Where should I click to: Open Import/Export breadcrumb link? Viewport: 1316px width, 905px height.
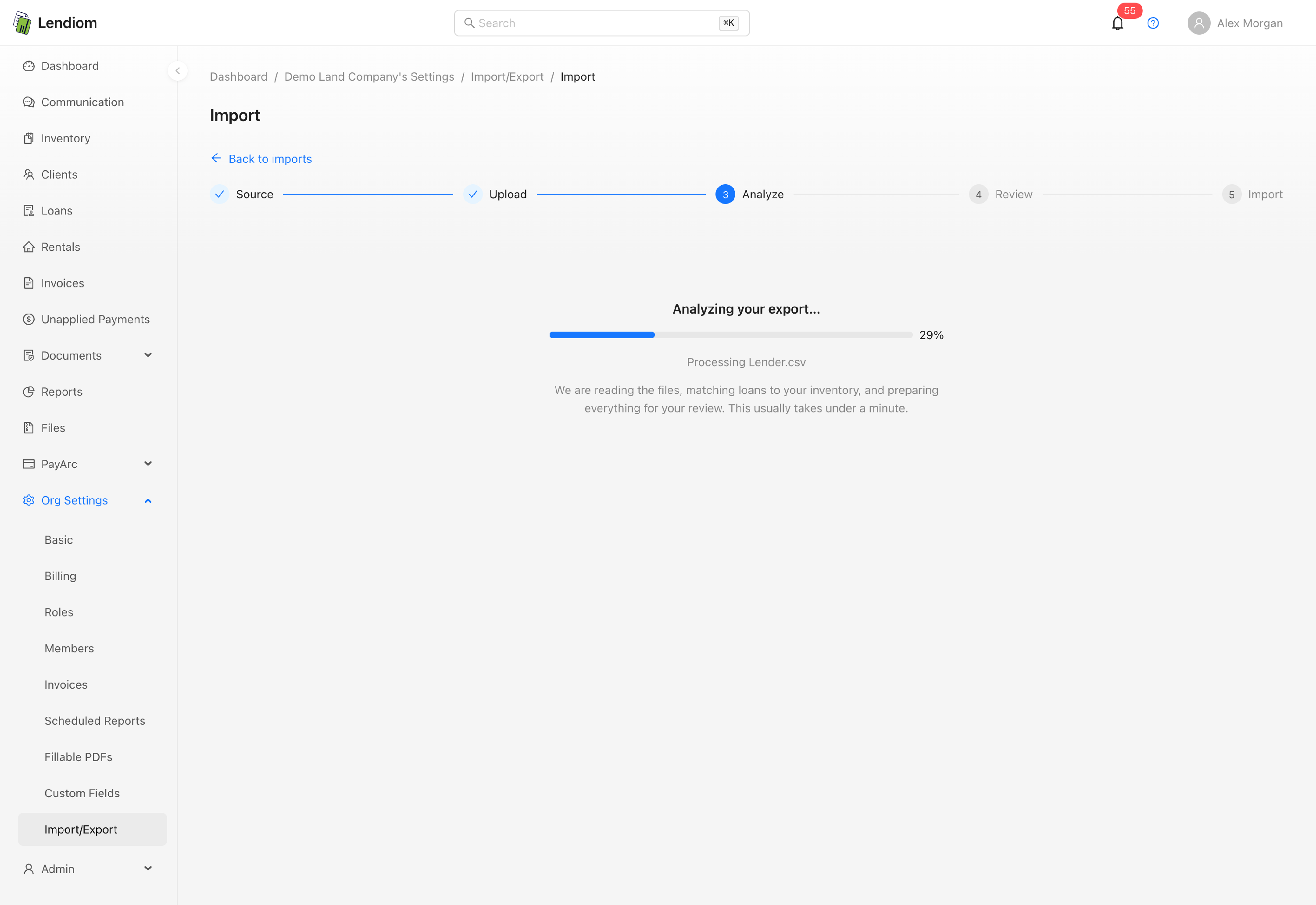coord(507,77)
